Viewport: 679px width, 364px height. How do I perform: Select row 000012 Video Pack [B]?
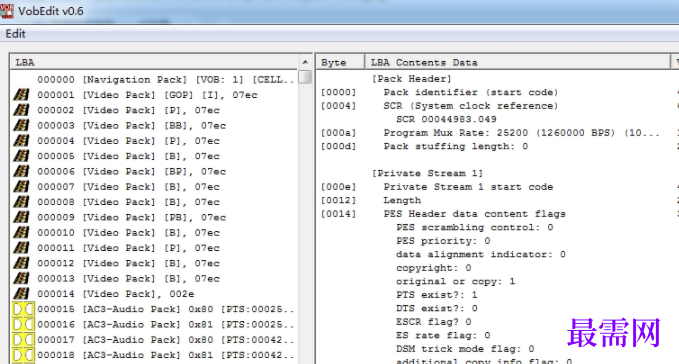point(128,263)
